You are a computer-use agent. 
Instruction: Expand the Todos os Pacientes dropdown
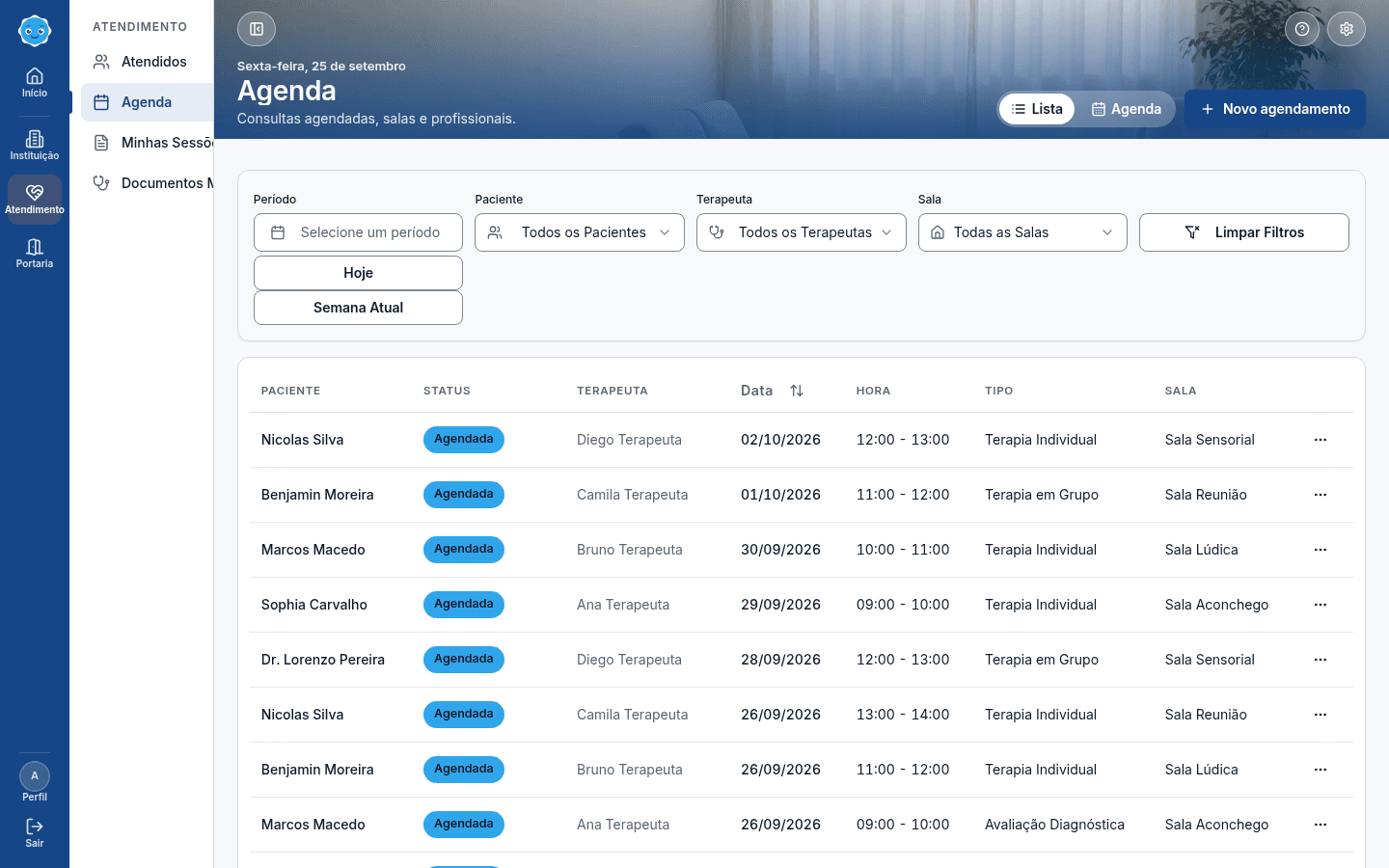[580, 232]
